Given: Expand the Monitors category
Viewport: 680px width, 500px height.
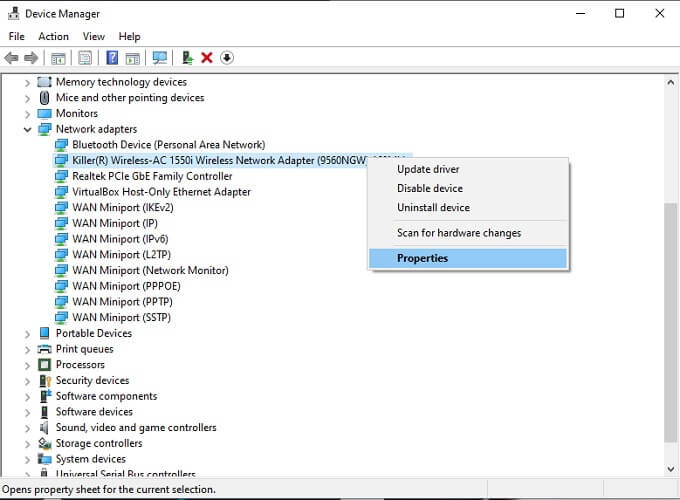Looking at the screenshot, I should click(x=27, y=114).
